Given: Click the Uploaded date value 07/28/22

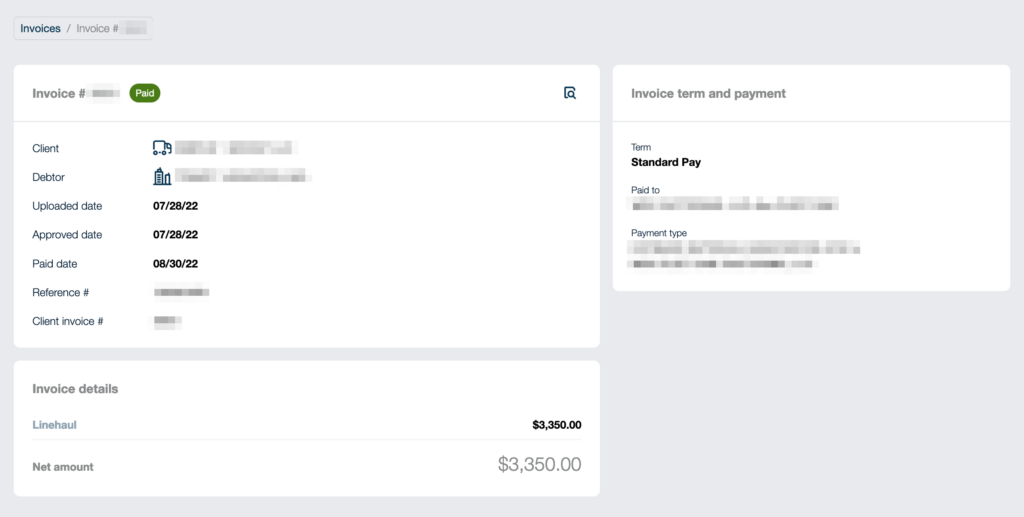Looking at the screenshot, I should coord(176,206).
